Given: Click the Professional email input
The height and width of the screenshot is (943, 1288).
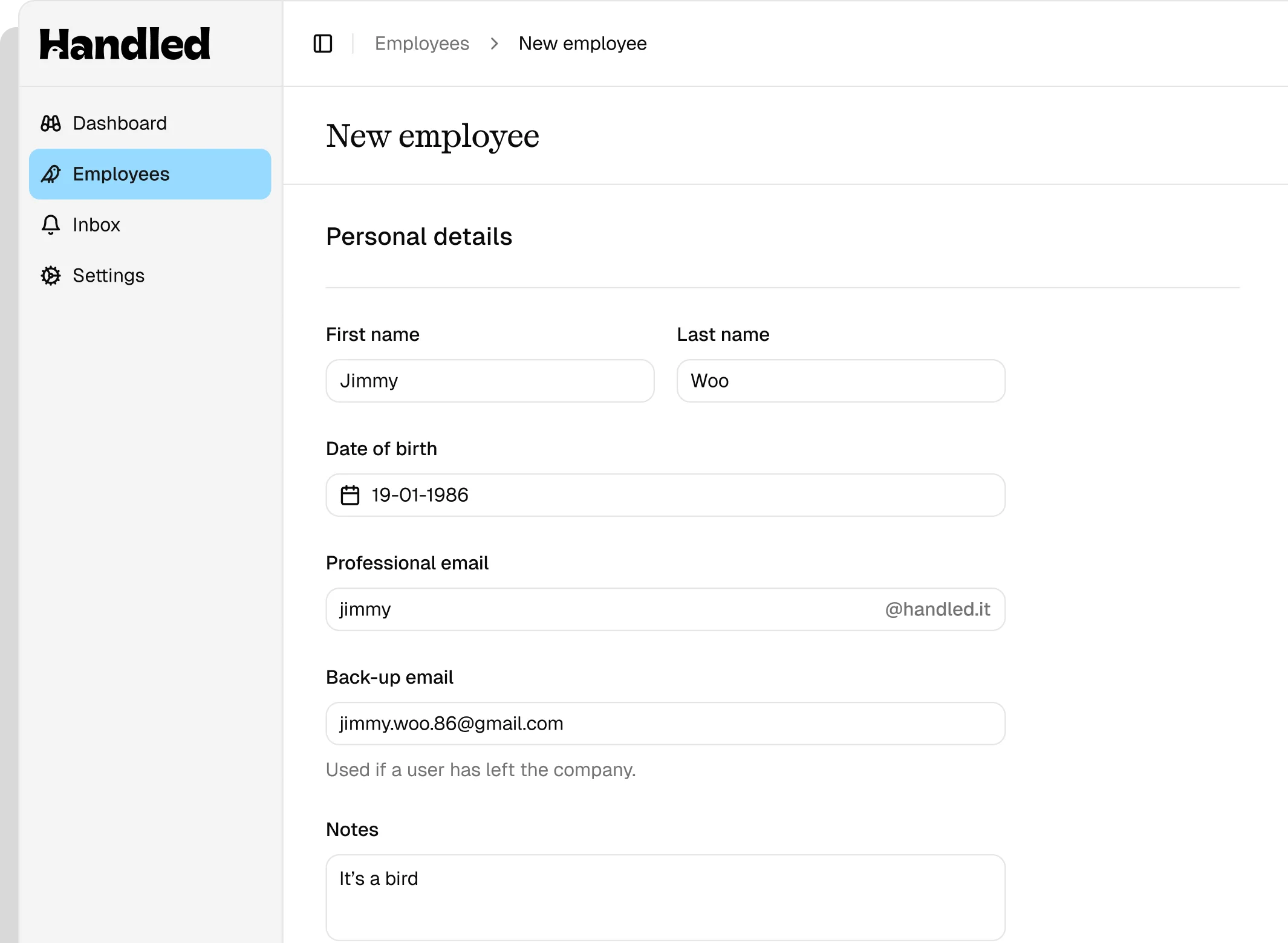Looking at the screenshot, I should 605,609.
